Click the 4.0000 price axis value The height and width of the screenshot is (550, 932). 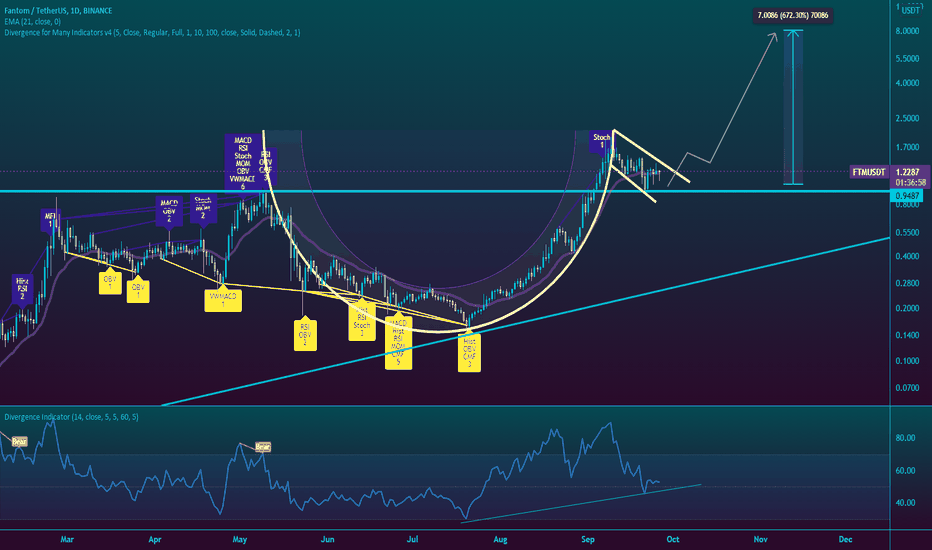pos(907,83)
